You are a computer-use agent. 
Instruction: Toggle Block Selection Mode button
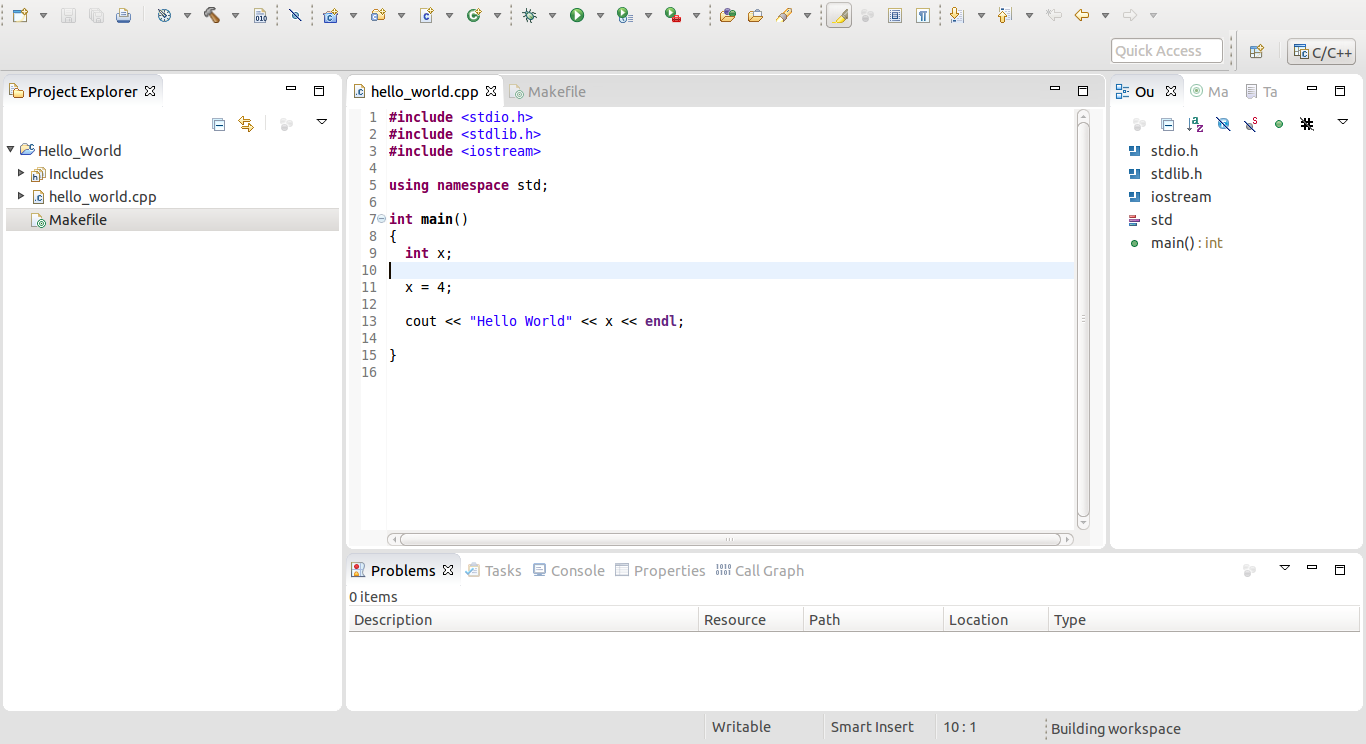click(895, 15)
